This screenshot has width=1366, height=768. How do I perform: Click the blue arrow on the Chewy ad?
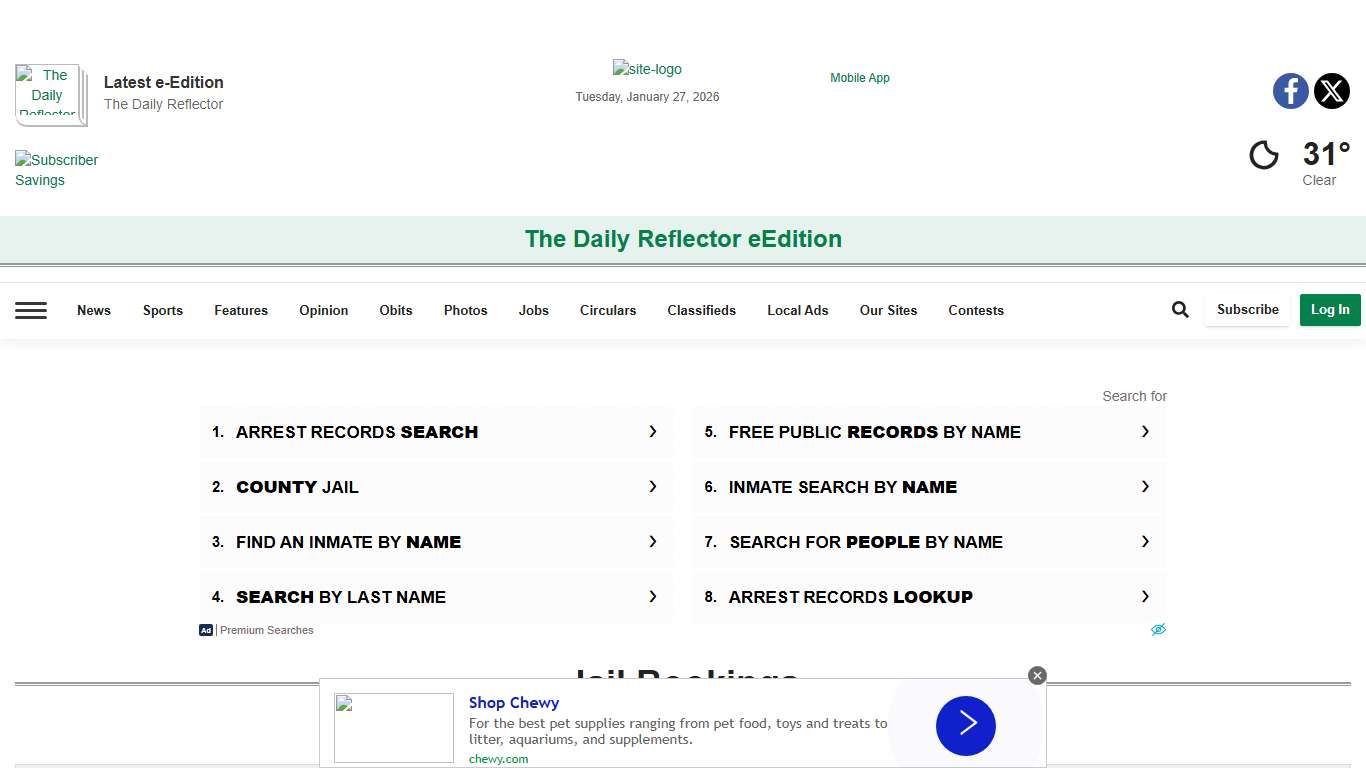(x=965, y=726)
